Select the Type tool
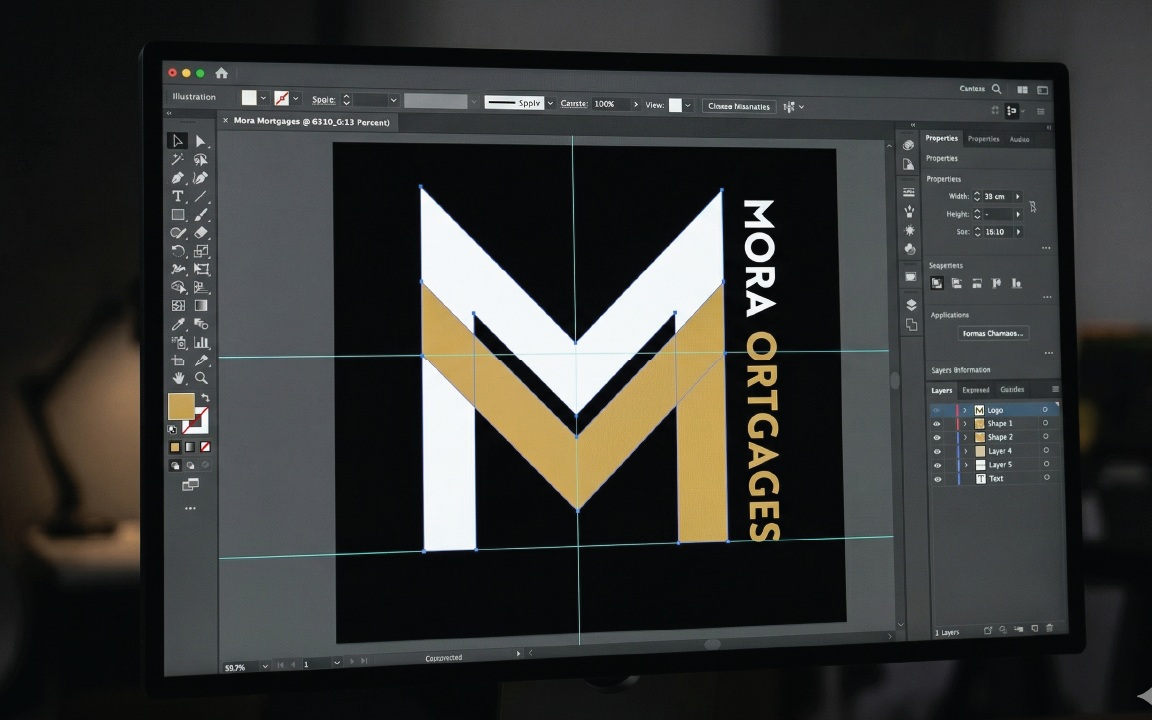Screen dimensions: 1152x720 point(178,196)
